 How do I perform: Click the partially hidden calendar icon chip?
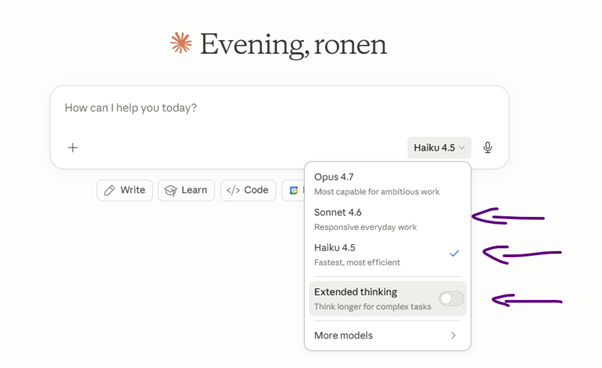click(294, 190)
